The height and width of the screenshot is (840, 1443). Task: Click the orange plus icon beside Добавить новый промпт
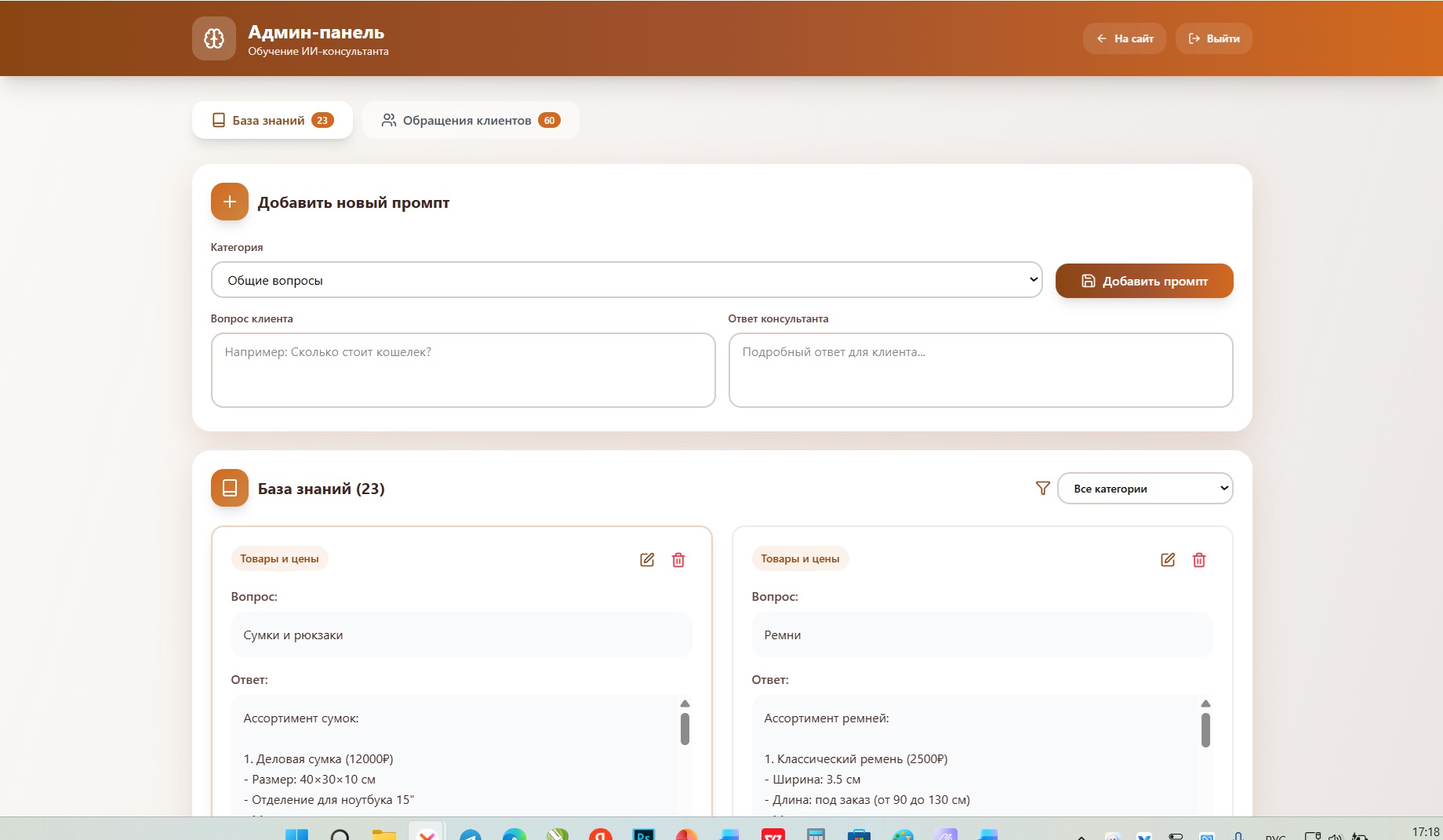coord(230,202)
